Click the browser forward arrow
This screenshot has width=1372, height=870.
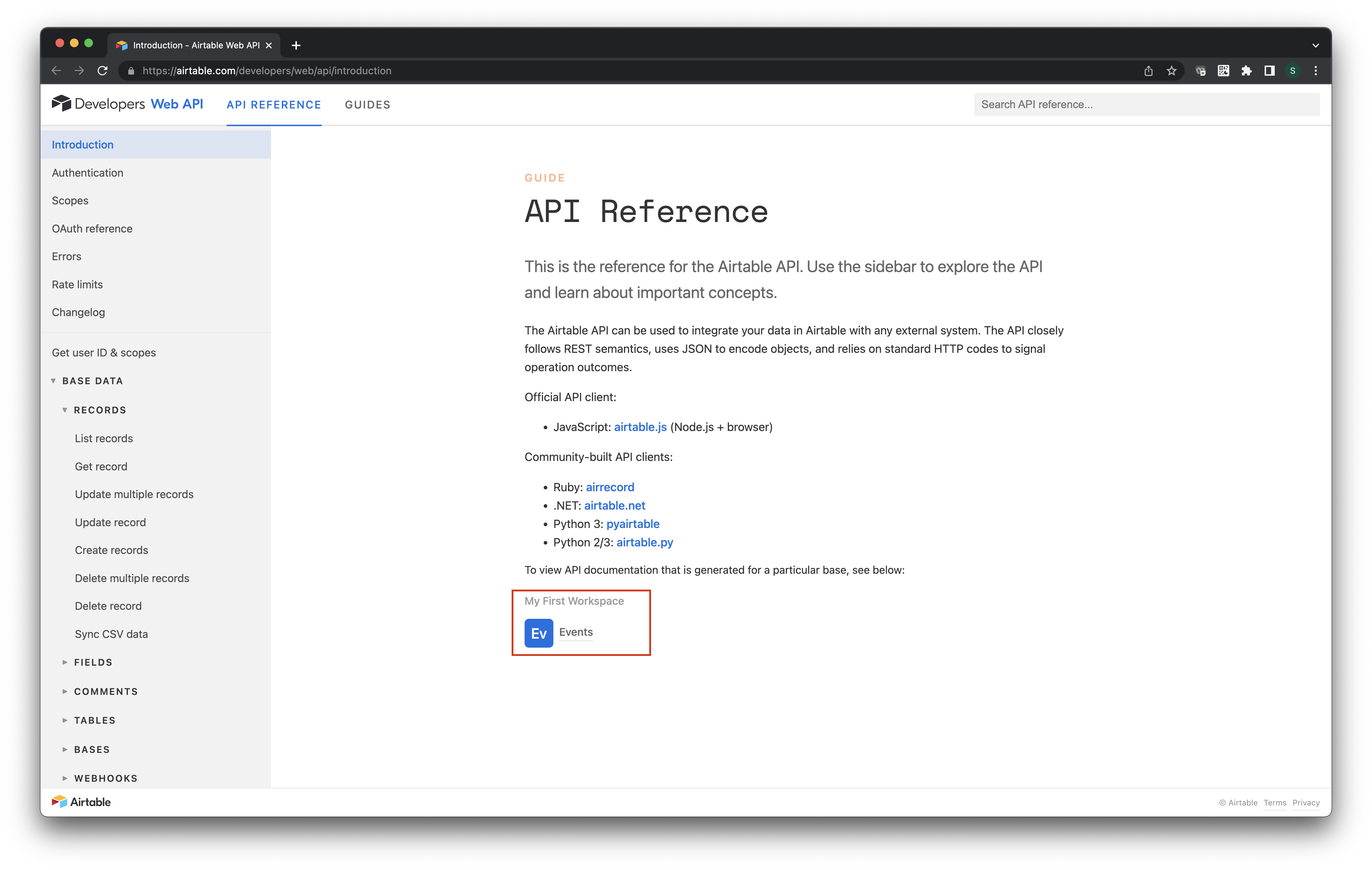79,71
